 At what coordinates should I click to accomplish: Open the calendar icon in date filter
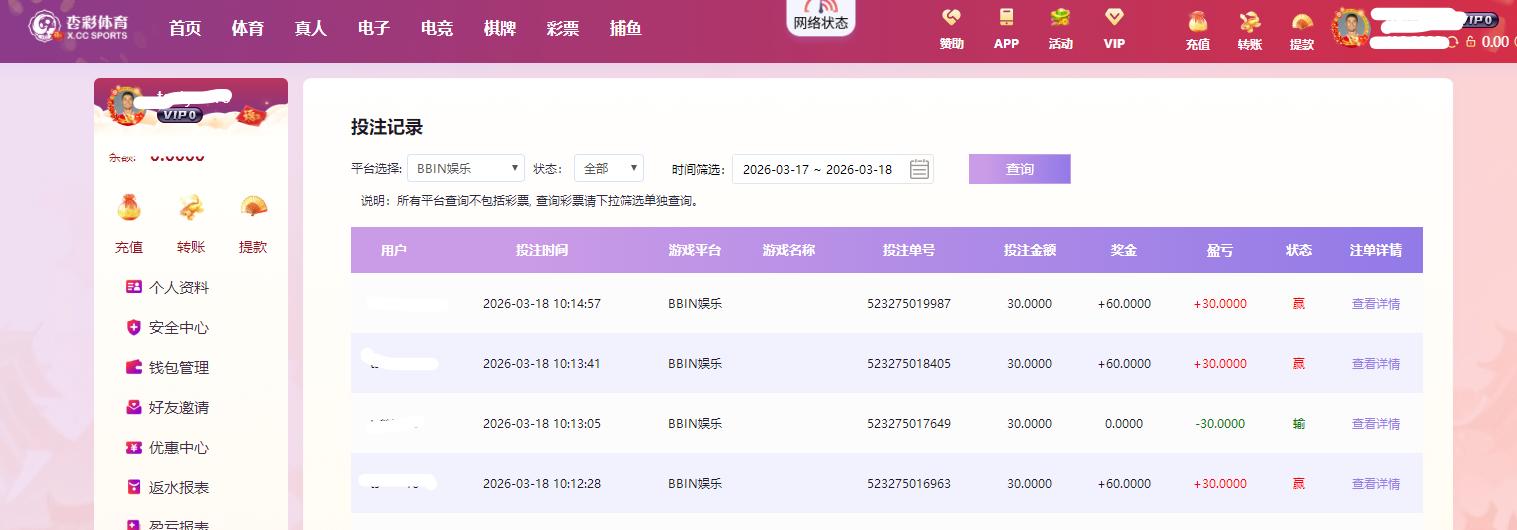click(919, 169)
